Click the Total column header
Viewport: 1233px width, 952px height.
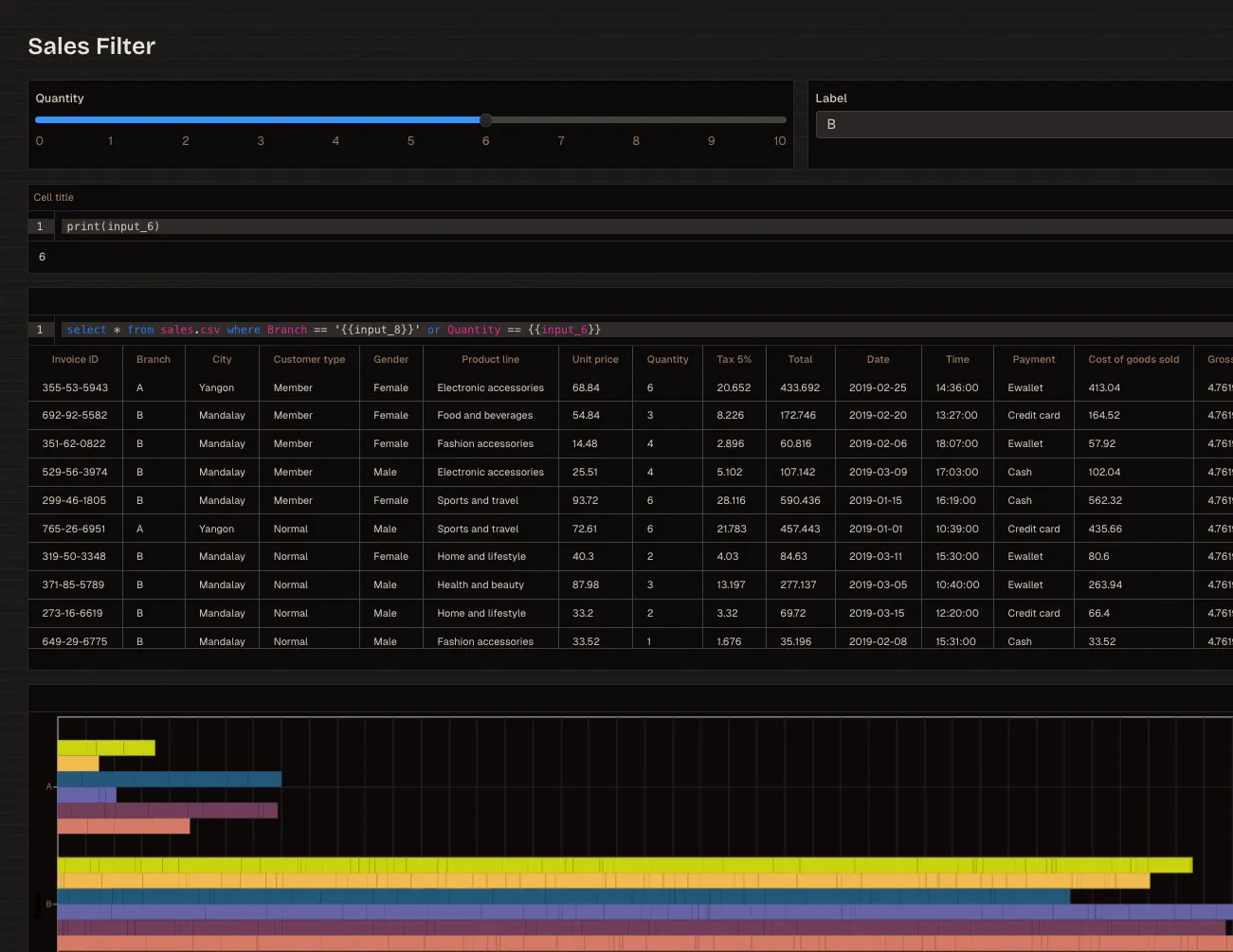pos(800,359)
